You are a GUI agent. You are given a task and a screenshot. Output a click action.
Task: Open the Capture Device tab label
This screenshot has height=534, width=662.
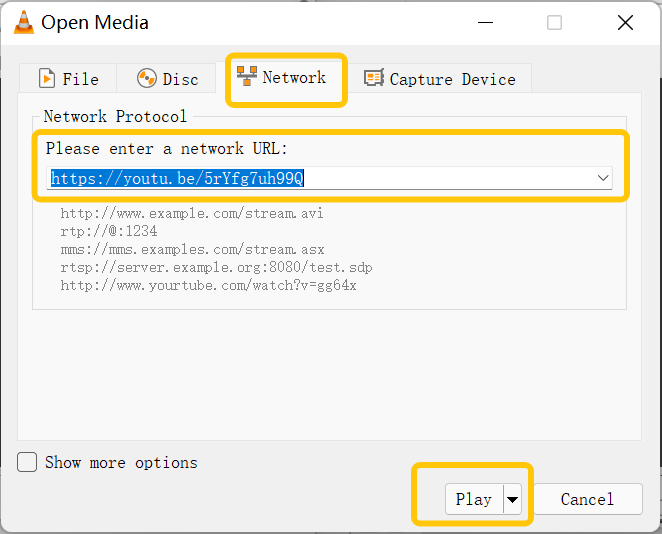[453, 79]
